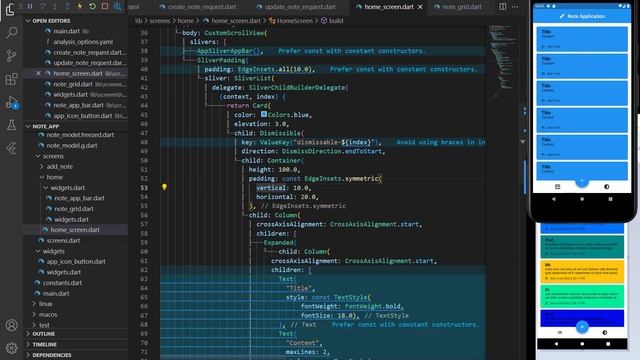Open note_model.g.dart file

click(x=72, y=145)
